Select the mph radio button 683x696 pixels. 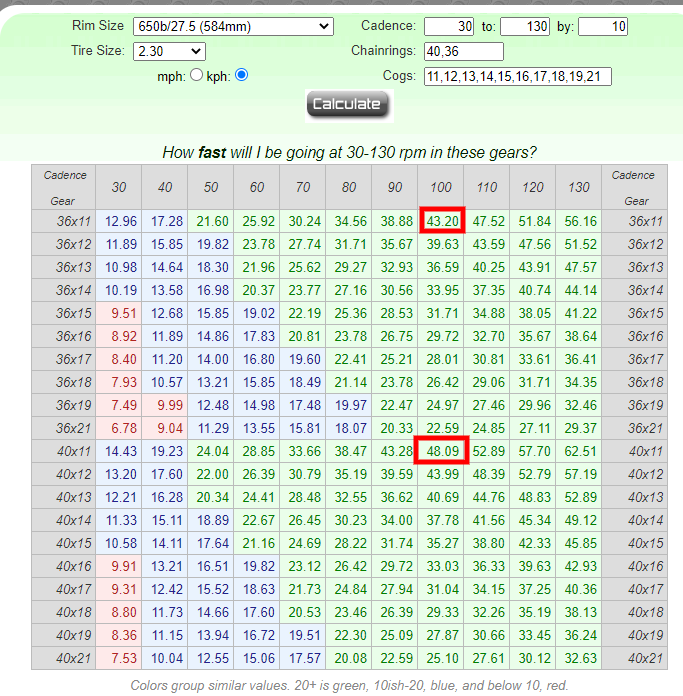196,75
